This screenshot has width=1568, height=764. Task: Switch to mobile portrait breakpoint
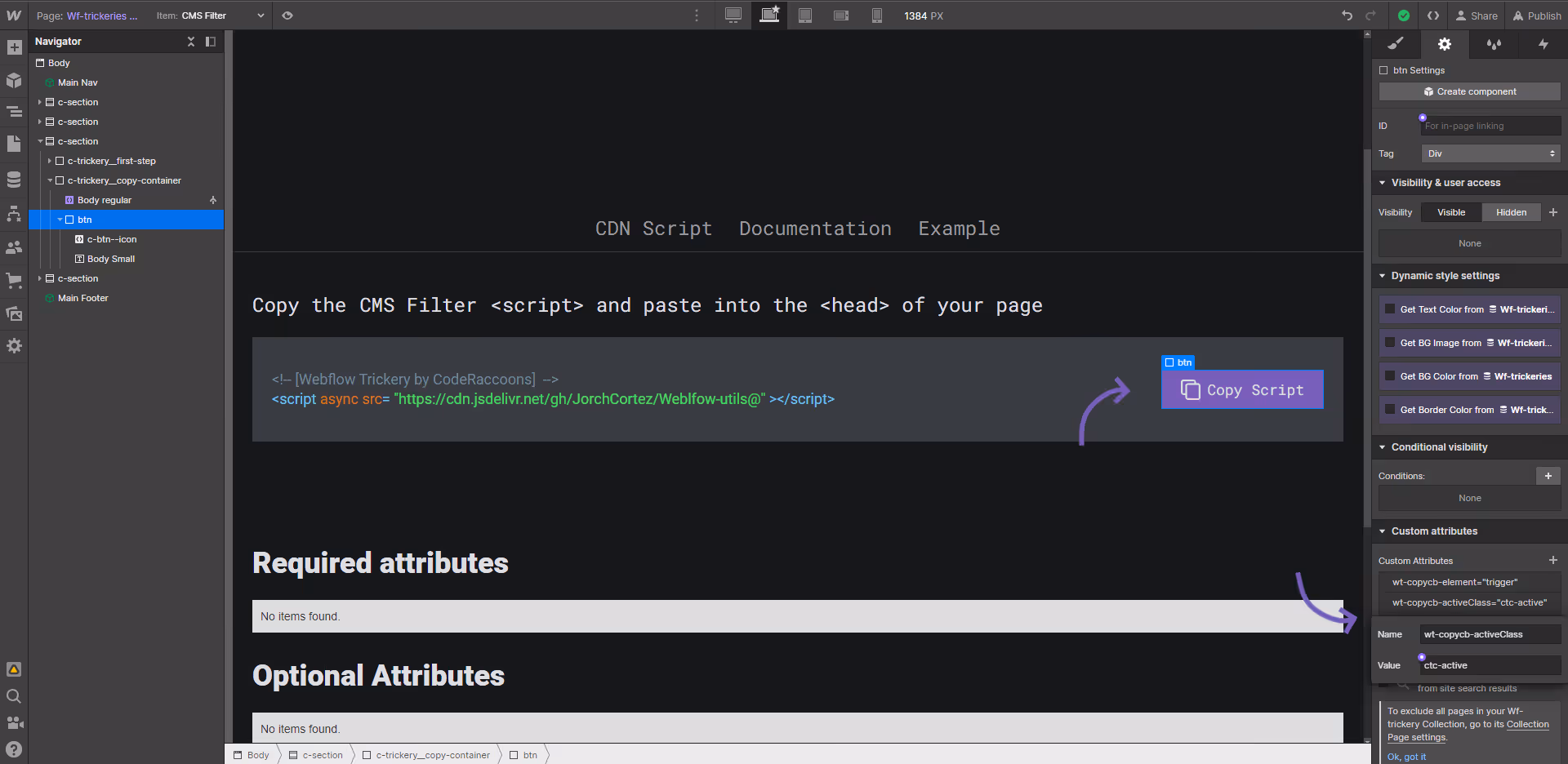tap(877, 16)
